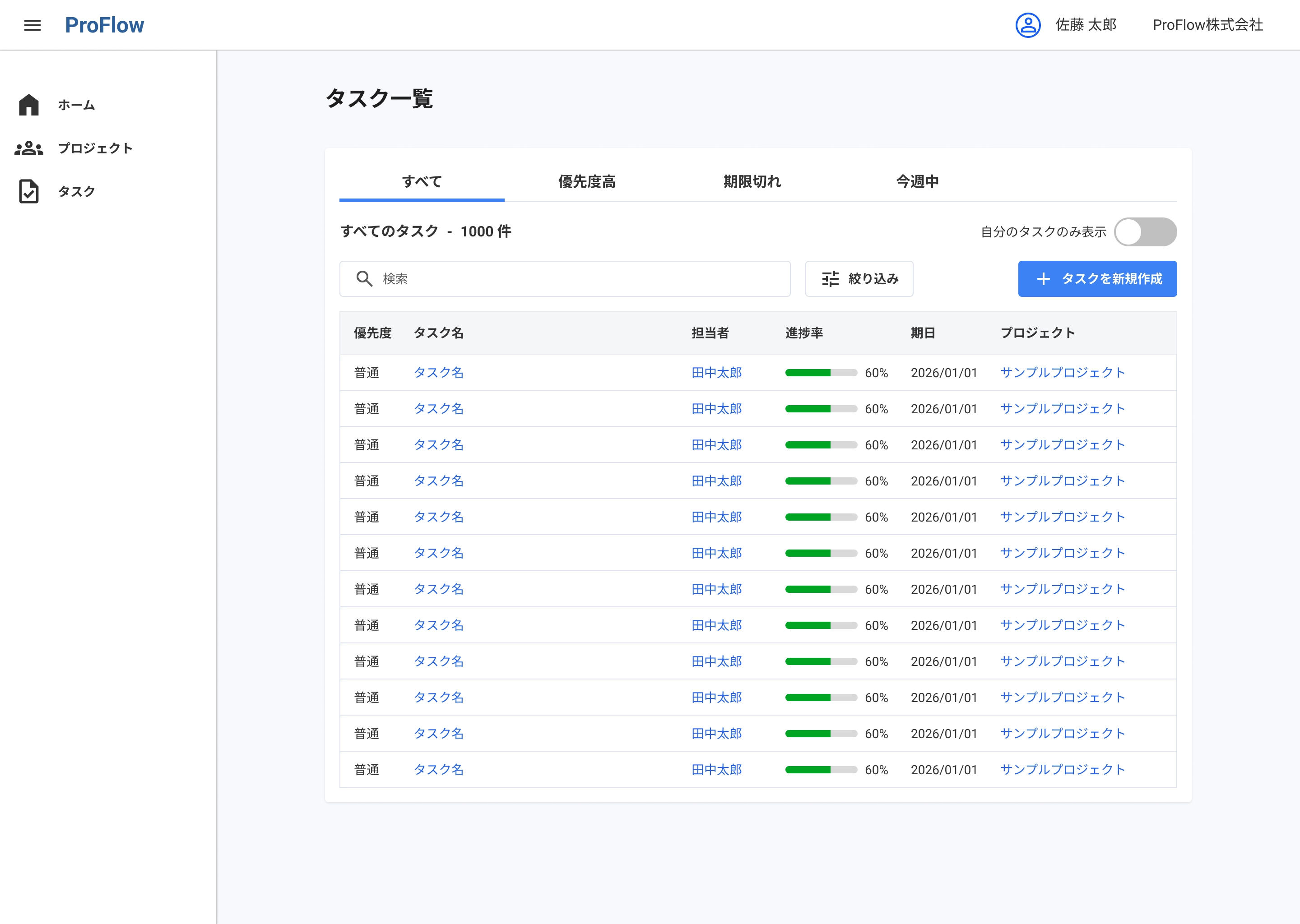The height and width of the screenshot is (924, 1300).
Task: Click タスクを新規作成 button
Action: point(1097,279)
